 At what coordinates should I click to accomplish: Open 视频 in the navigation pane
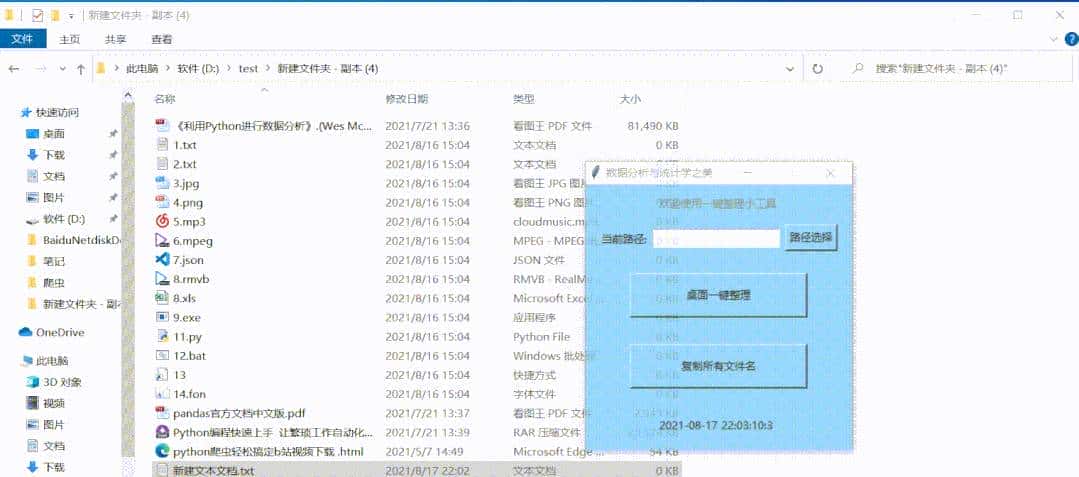[54, 403]
